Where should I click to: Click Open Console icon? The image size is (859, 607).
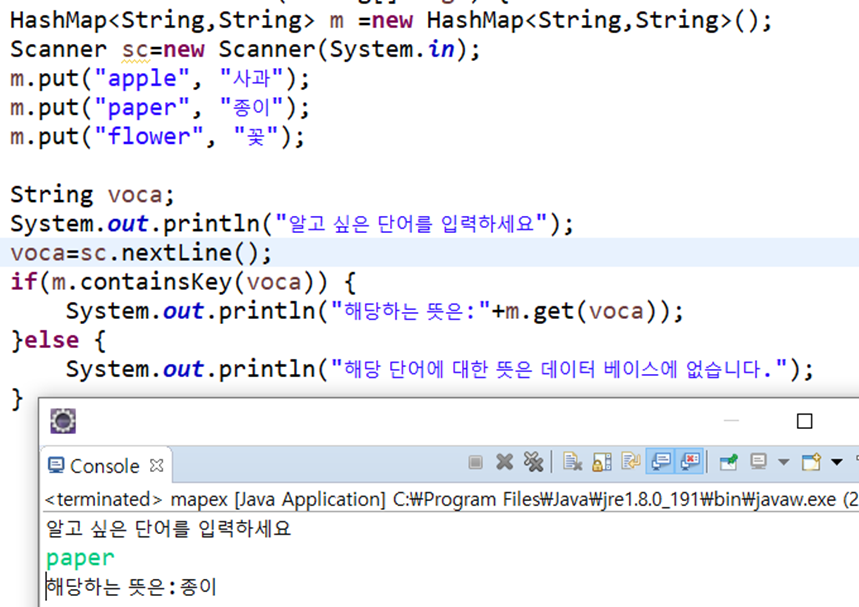(811, 462)
